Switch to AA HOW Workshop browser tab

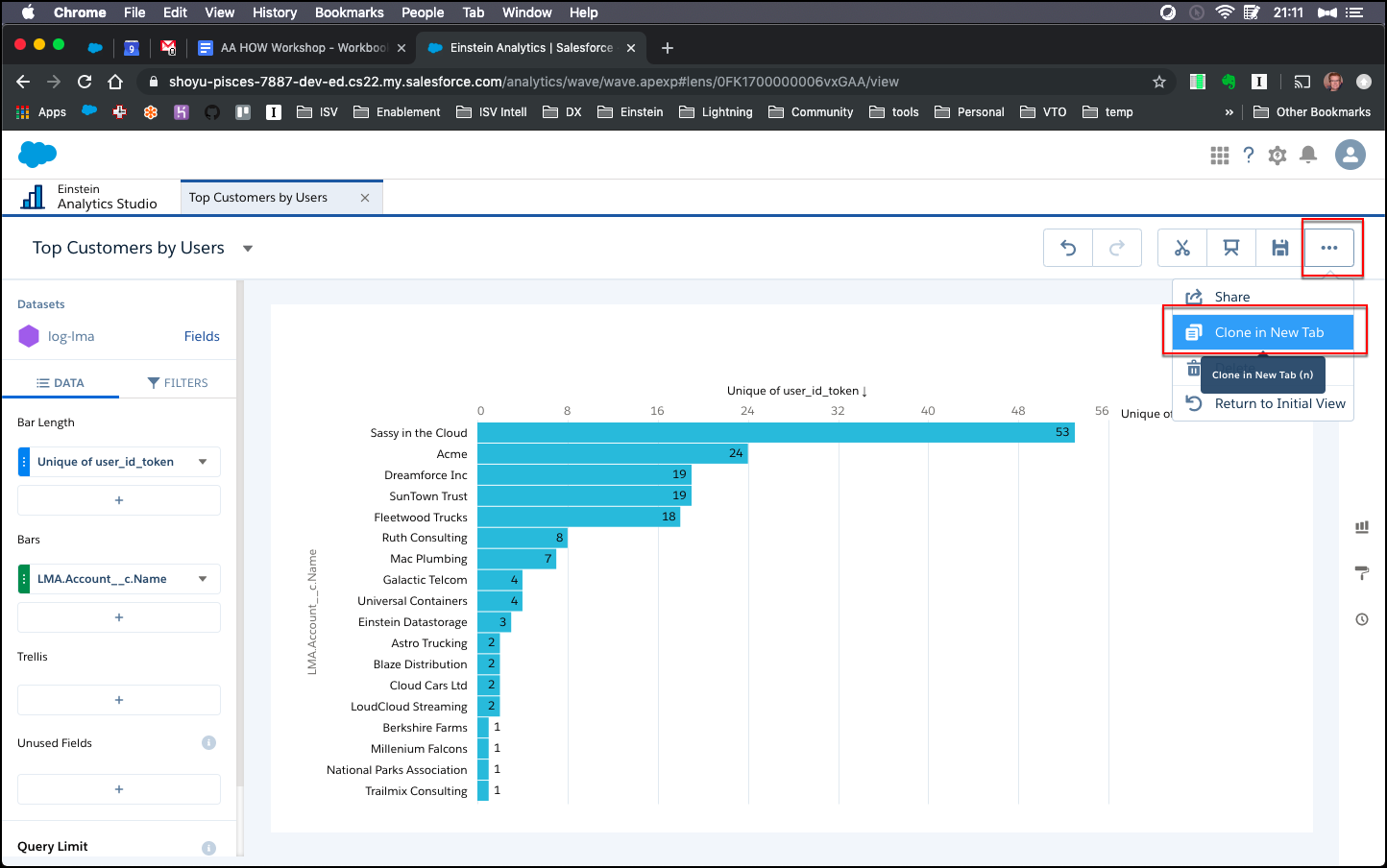point(301,48)
